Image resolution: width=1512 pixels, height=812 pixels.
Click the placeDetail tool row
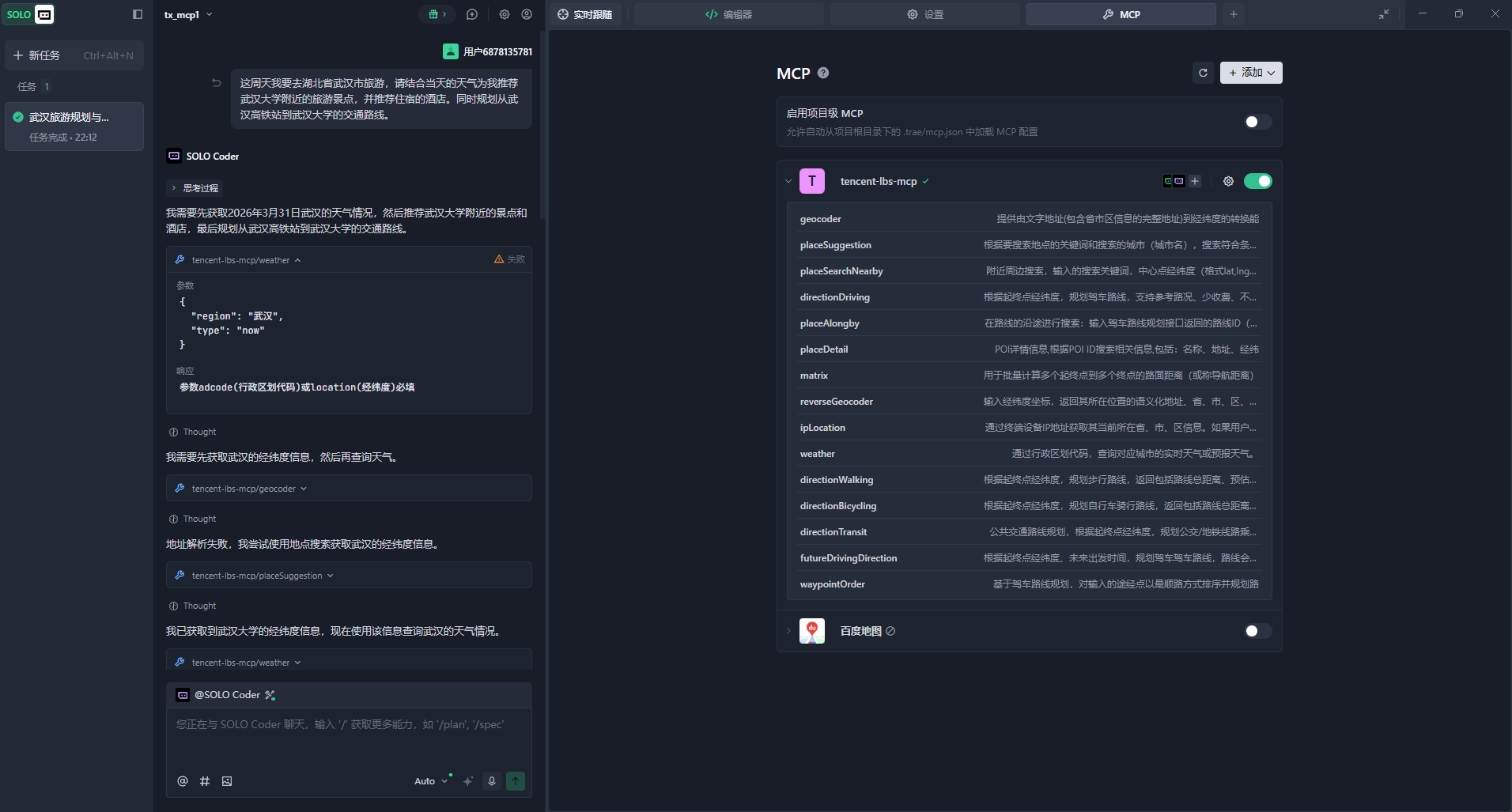tap(1029, 349)
